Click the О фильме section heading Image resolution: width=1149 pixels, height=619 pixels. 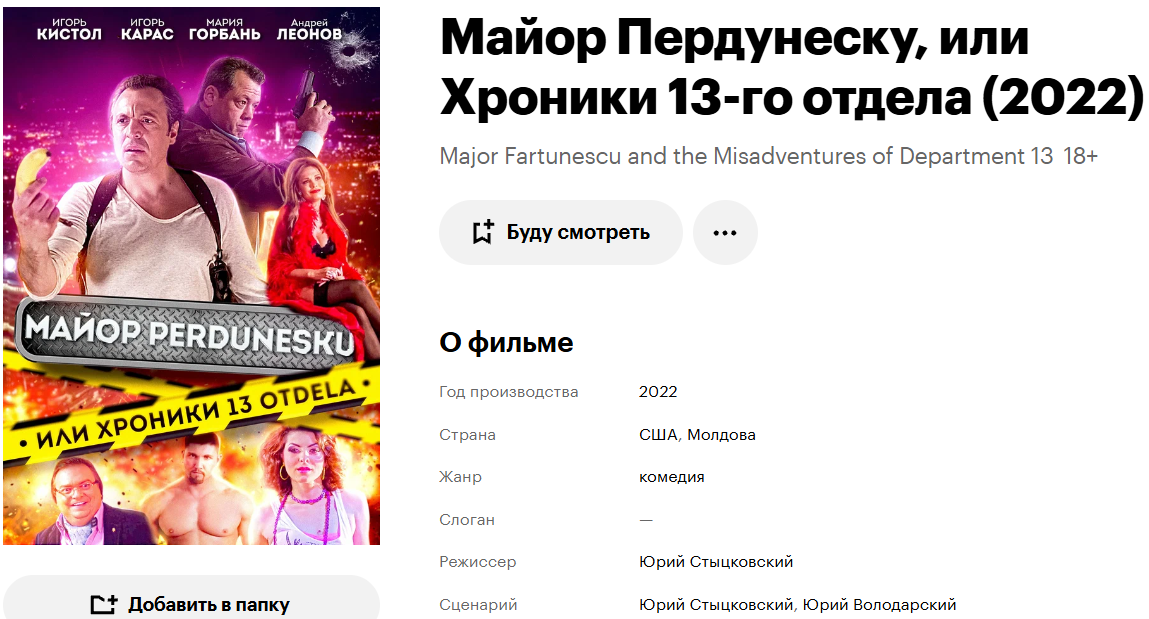click(x=506, y=342)
